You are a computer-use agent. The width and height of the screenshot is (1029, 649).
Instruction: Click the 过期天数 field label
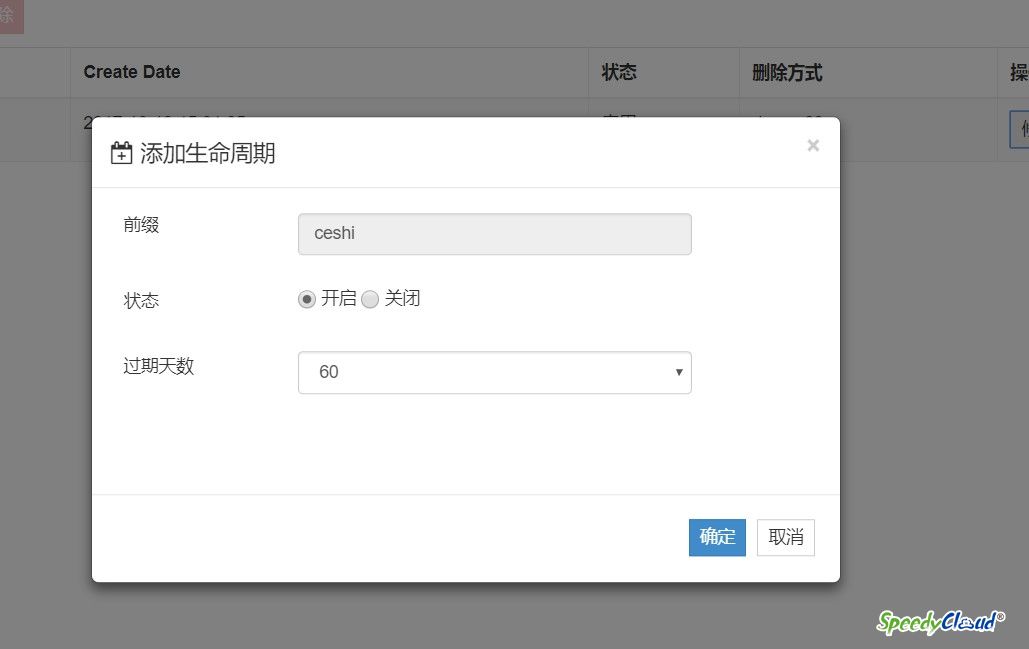coord(158,366)
